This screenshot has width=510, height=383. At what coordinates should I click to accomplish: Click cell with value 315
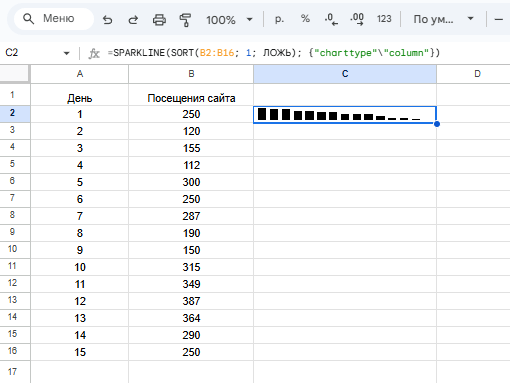click(x=191, y=267)
